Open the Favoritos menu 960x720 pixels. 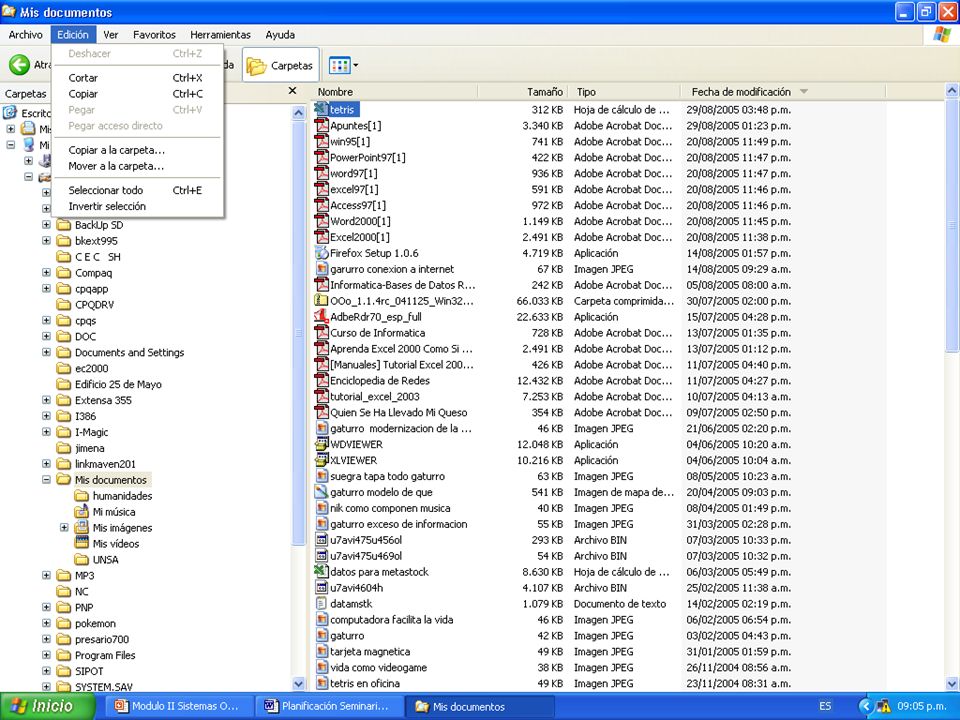click(x=154, y=35)
